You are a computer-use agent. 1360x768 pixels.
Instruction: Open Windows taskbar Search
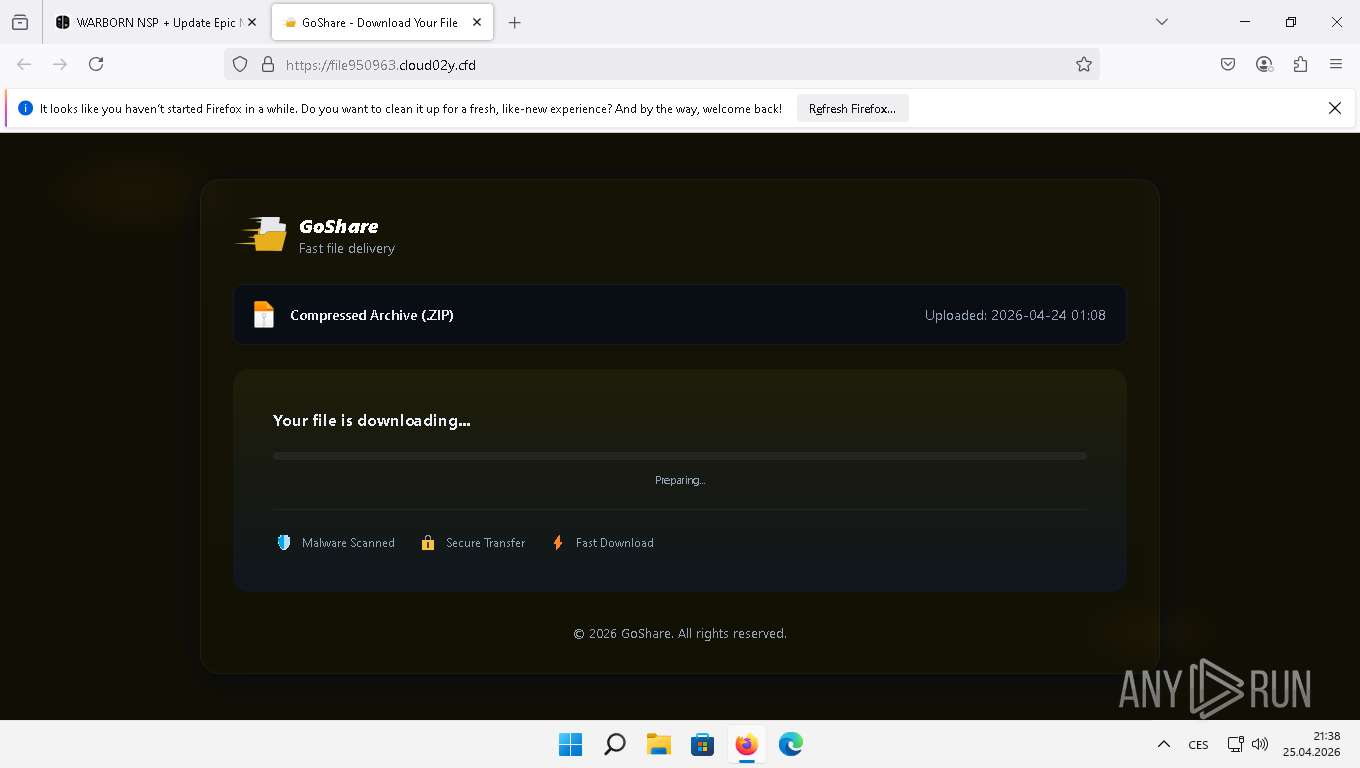[x=614, y=744]
